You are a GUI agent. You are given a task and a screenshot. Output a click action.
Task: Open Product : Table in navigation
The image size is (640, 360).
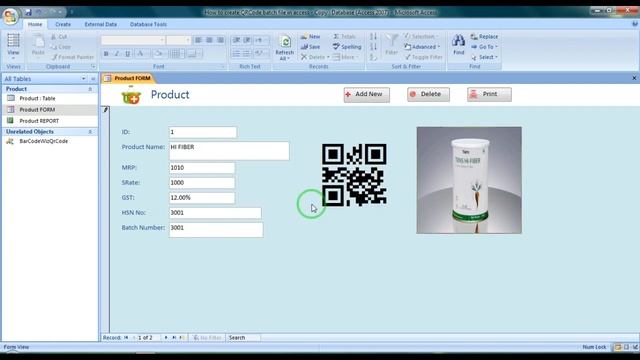tap(37, 98)
